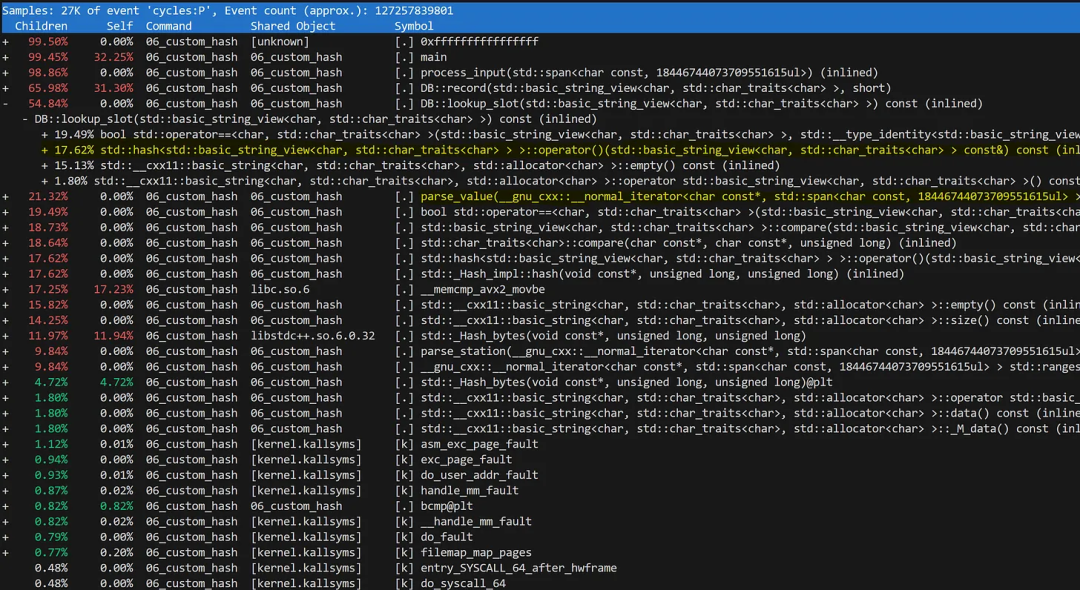Expand the DB::record row at 65.98%
This screenshot has width=1080, height=590.
[x=6, y=88]
